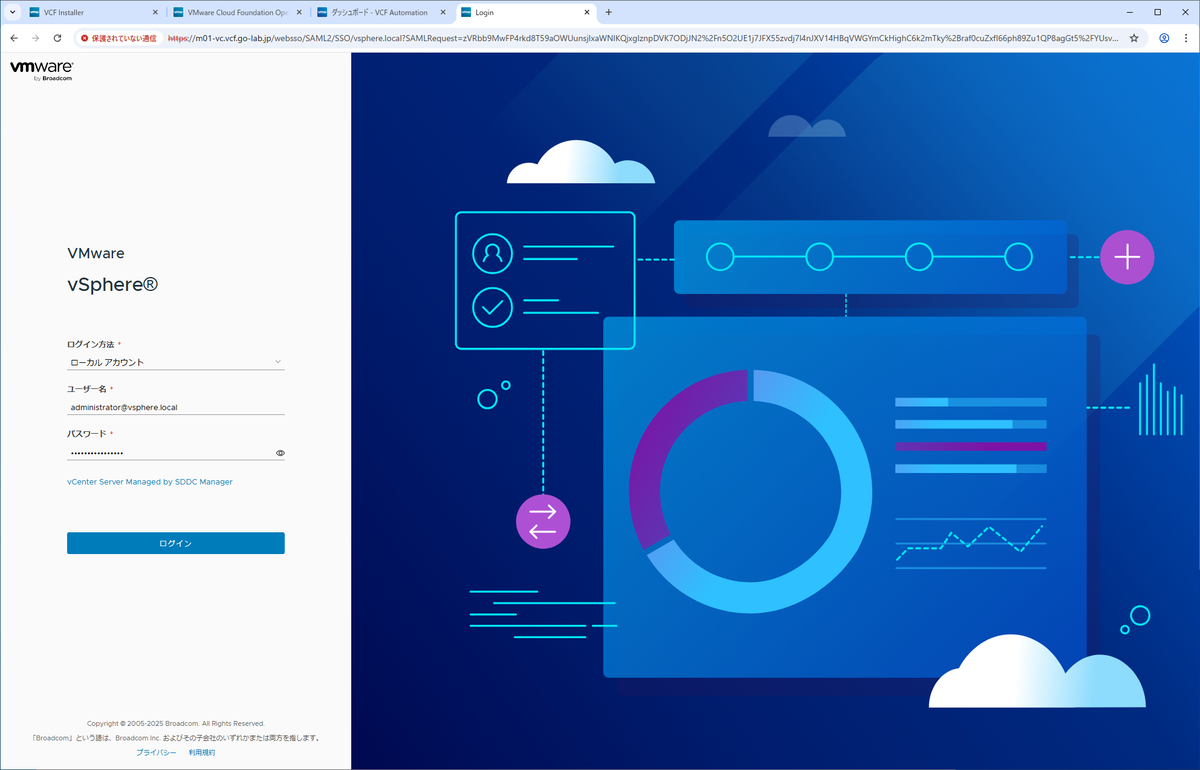Screen dimensions: 1200x770
Task: Click the not-secure connection warning badge
Action: click(x=119, y=38)
